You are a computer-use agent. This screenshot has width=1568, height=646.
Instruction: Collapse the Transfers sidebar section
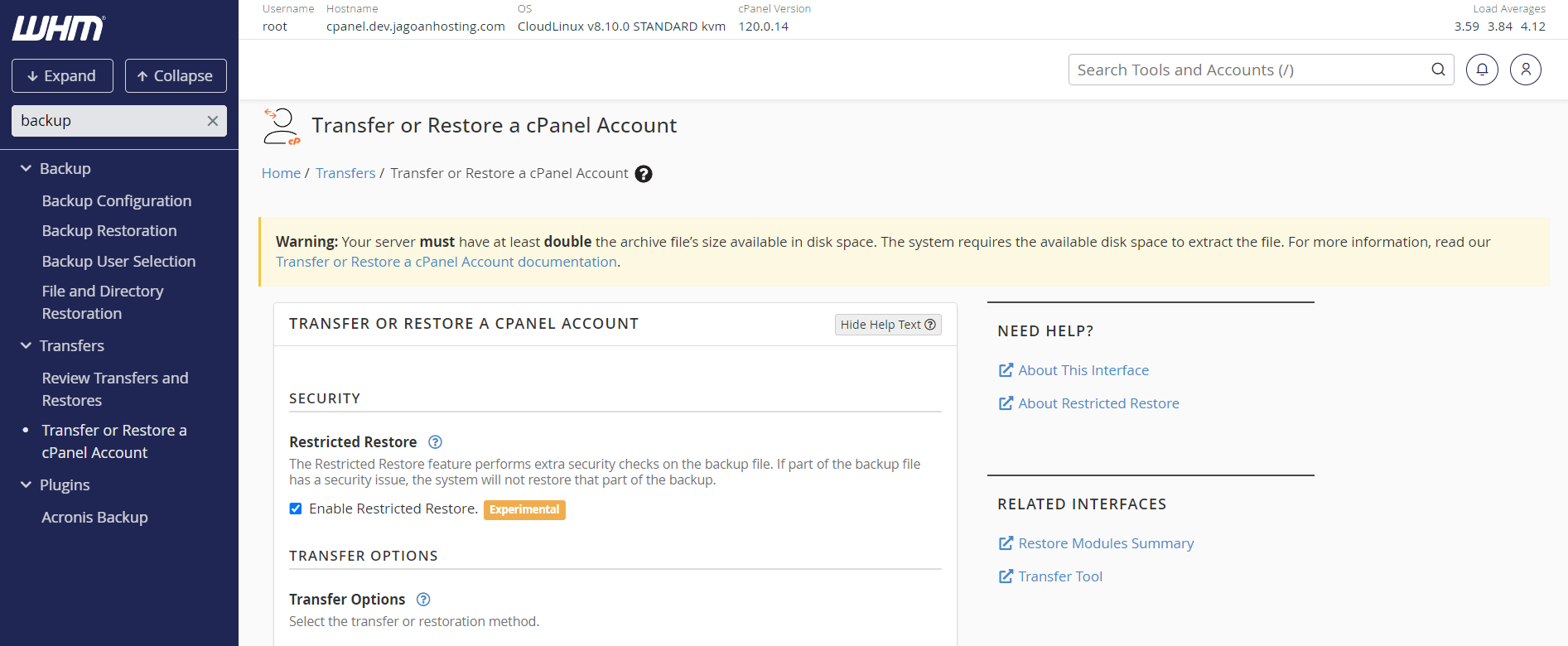(x=27, y=345)
